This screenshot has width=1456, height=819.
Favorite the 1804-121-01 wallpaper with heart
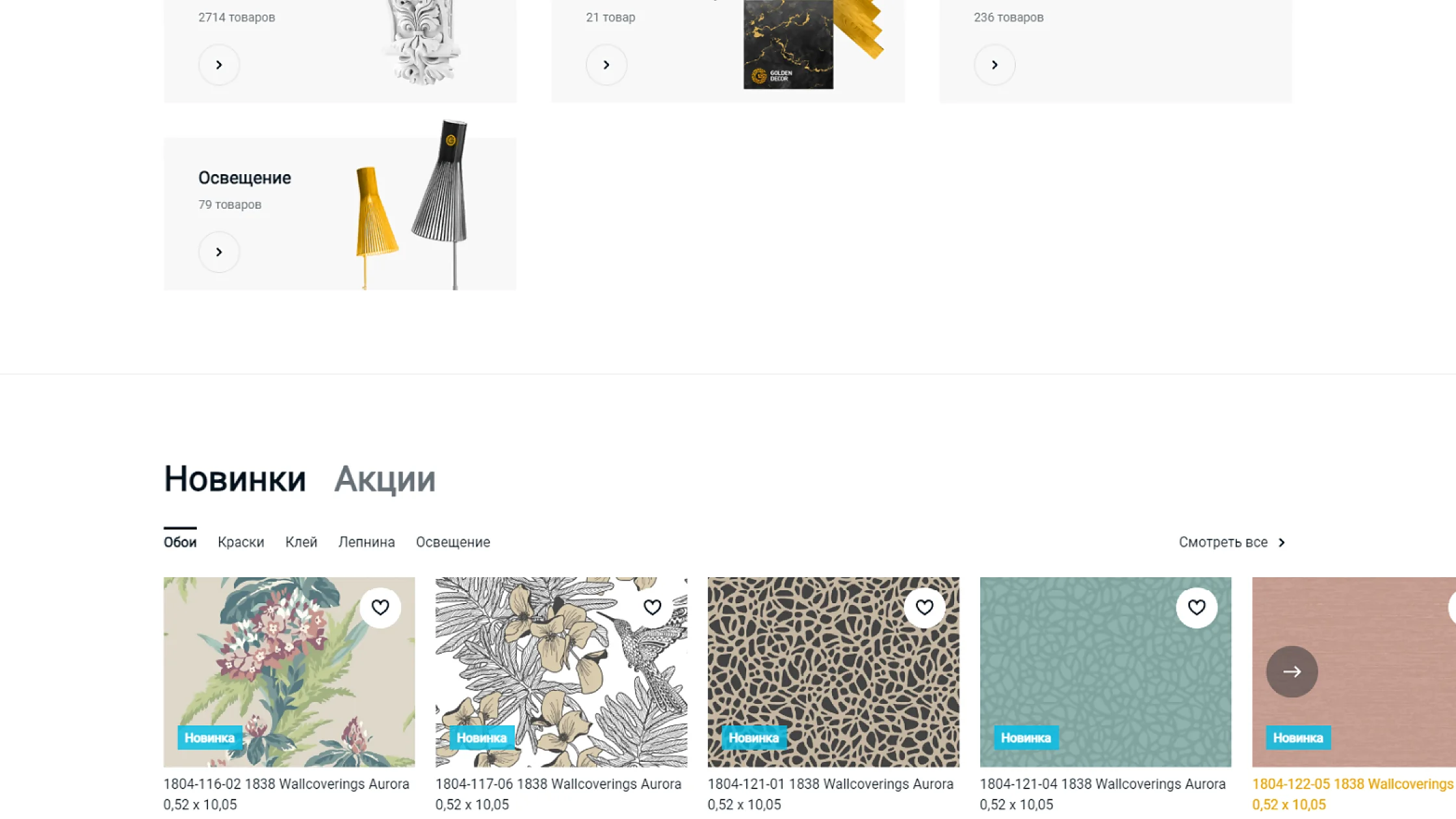924,607
